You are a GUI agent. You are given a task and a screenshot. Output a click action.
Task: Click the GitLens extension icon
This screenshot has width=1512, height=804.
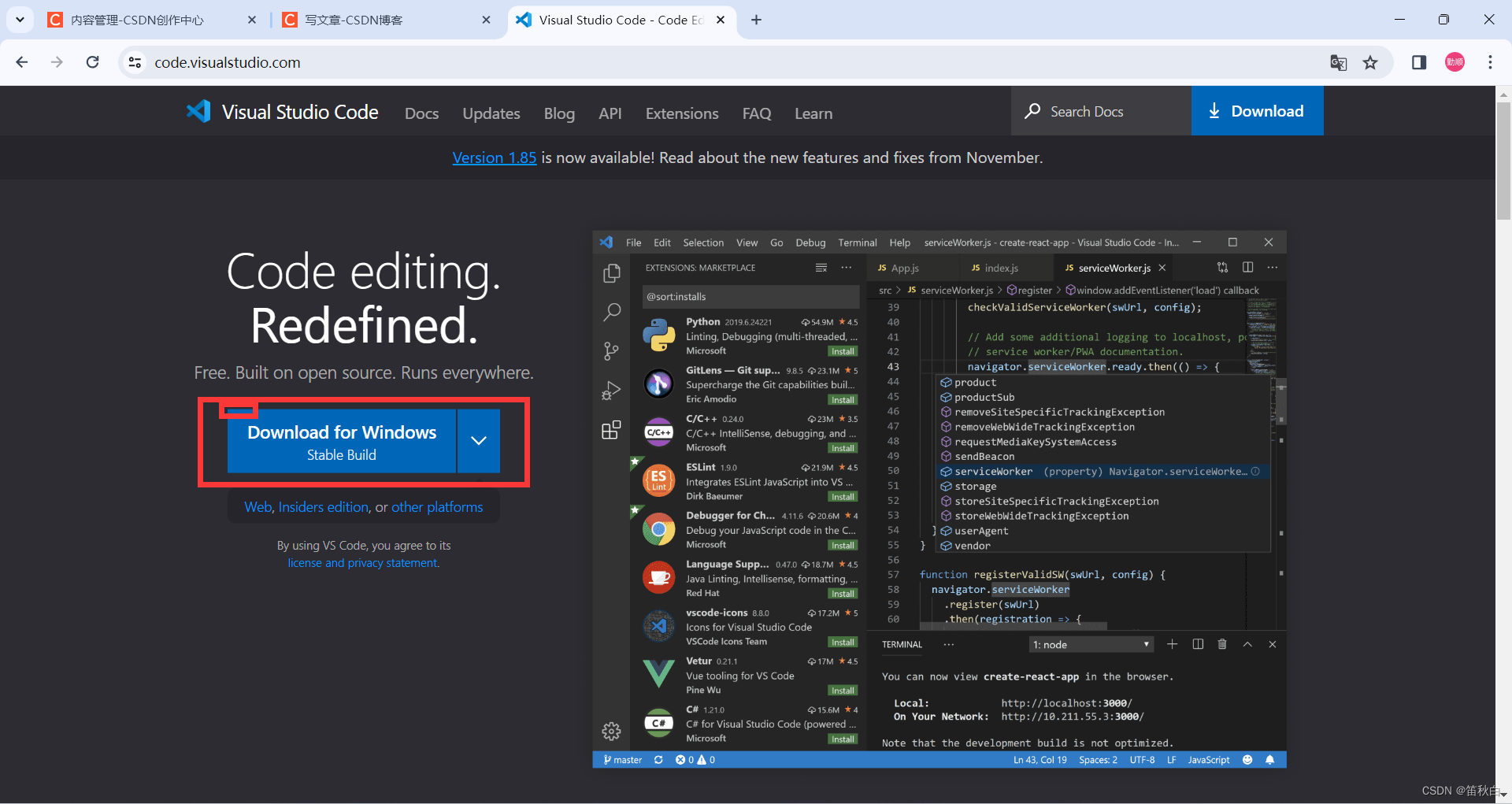click(658, 383)
